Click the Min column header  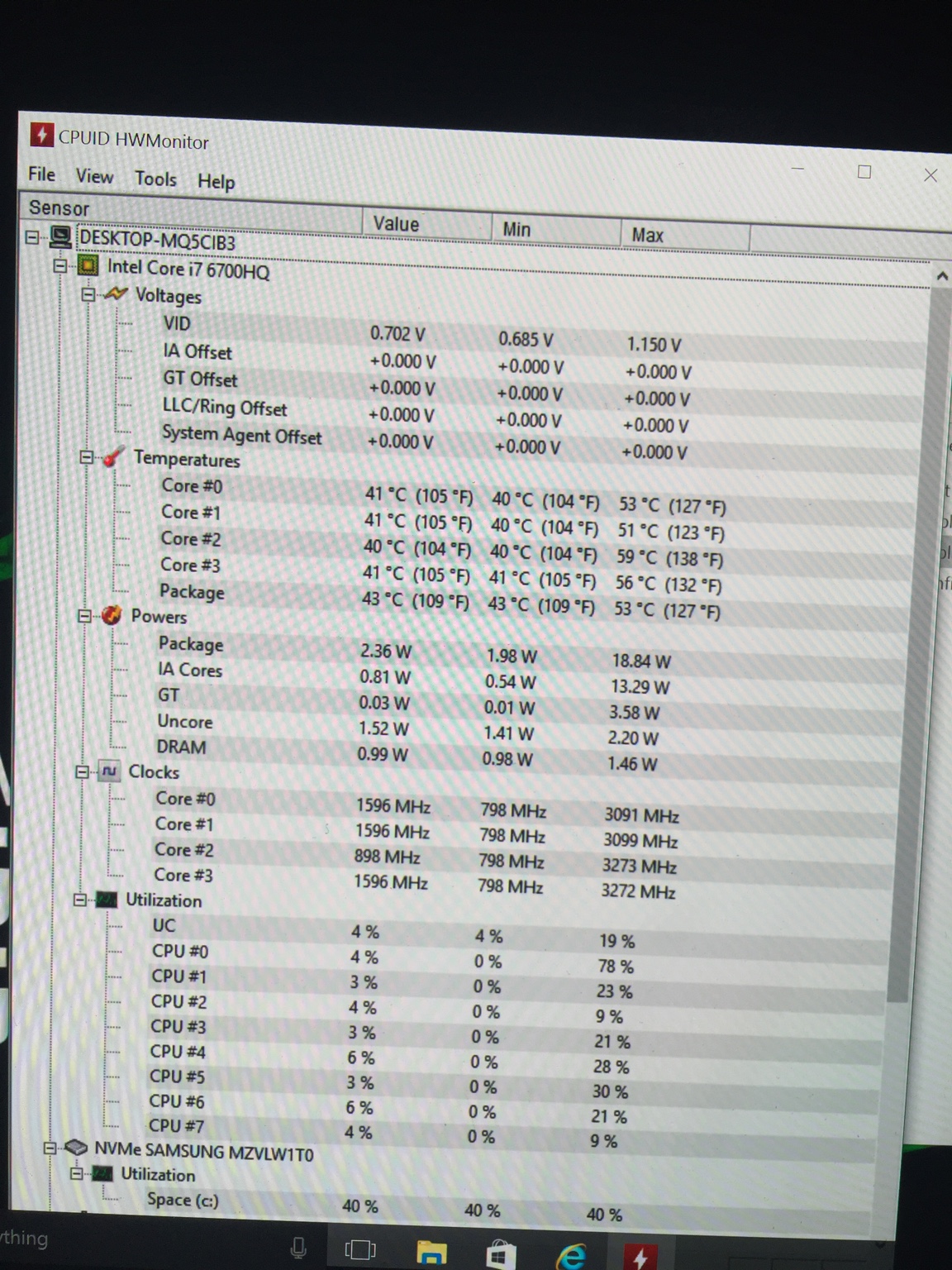[x=555, y=229]
